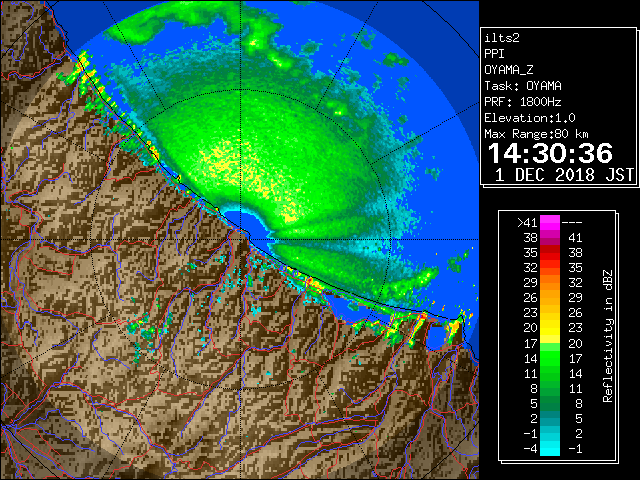Click the 'ilts2' label in the info box
640x480 pixels.
tap(502, 38)
